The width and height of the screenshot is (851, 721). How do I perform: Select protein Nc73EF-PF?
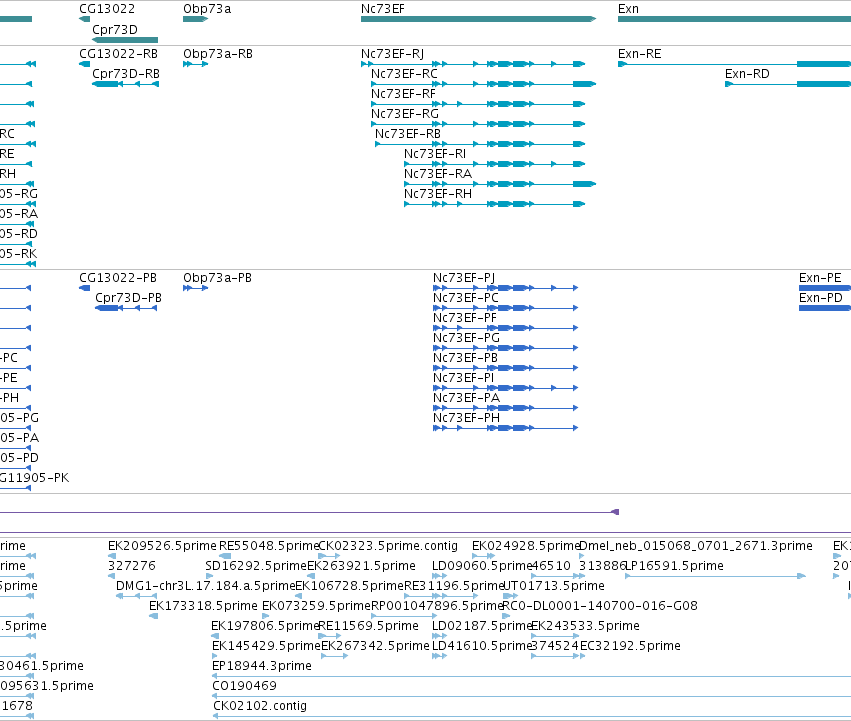point(465,318)
